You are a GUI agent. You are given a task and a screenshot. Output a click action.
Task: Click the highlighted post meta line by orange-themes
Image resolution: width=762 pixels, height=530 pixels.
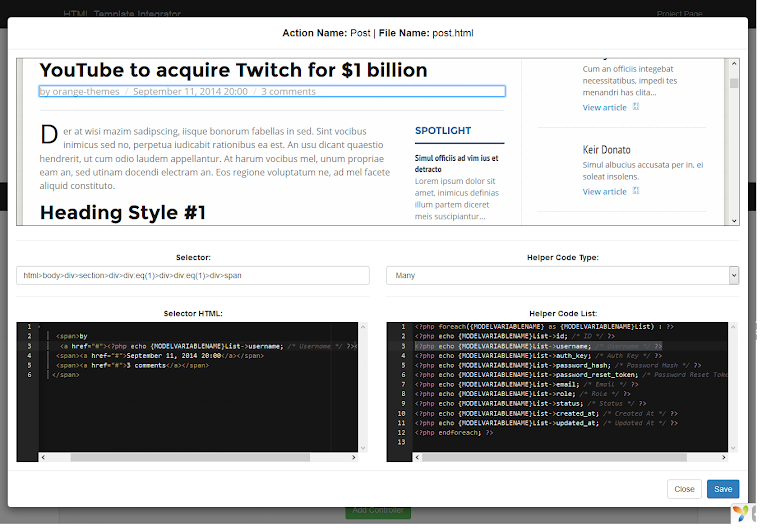(274, 92)
